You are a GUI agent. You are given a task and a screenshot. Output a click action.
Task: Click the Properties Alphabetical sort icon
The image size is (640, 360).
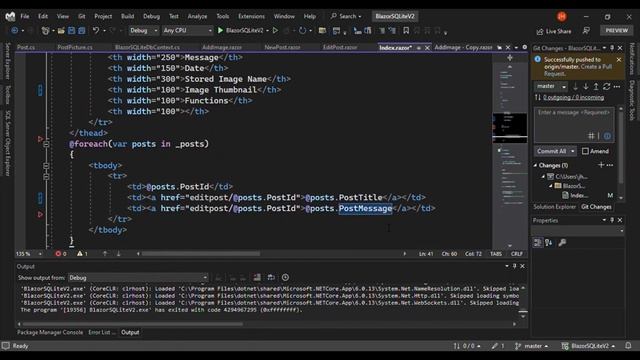pos(549,243)
